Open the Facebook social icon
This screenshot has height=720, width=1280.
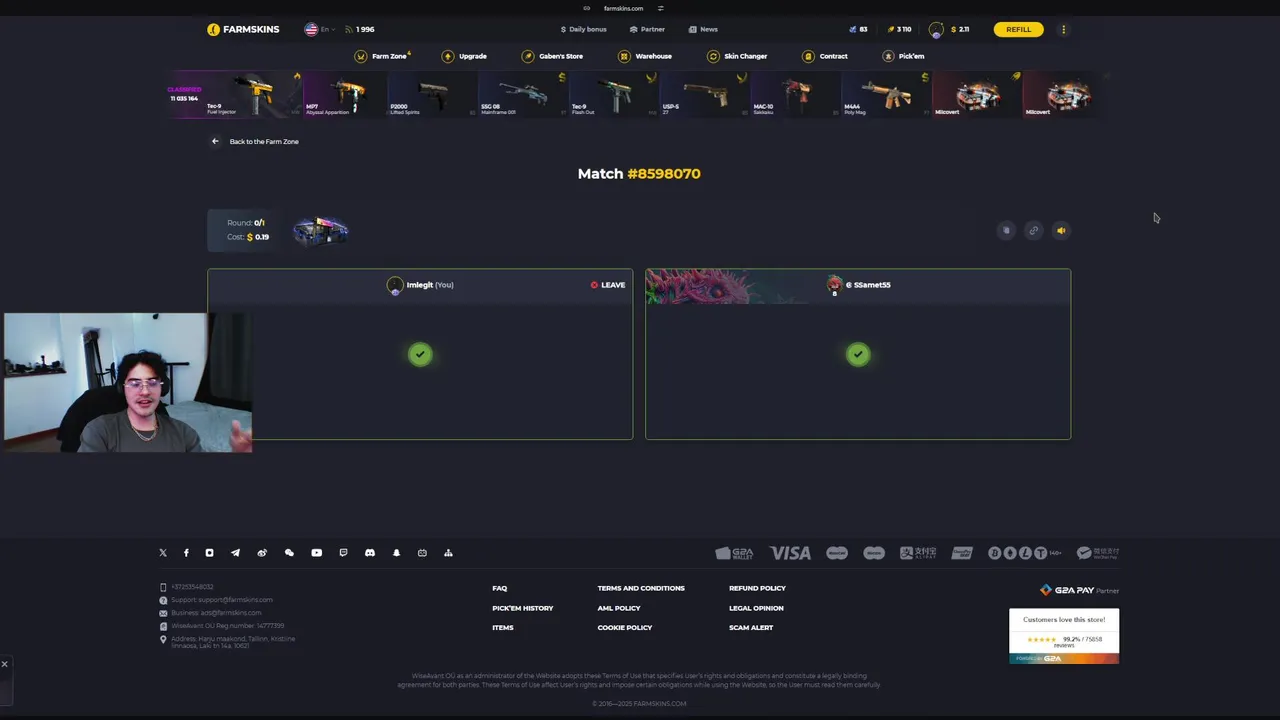[x=186, y=552]
